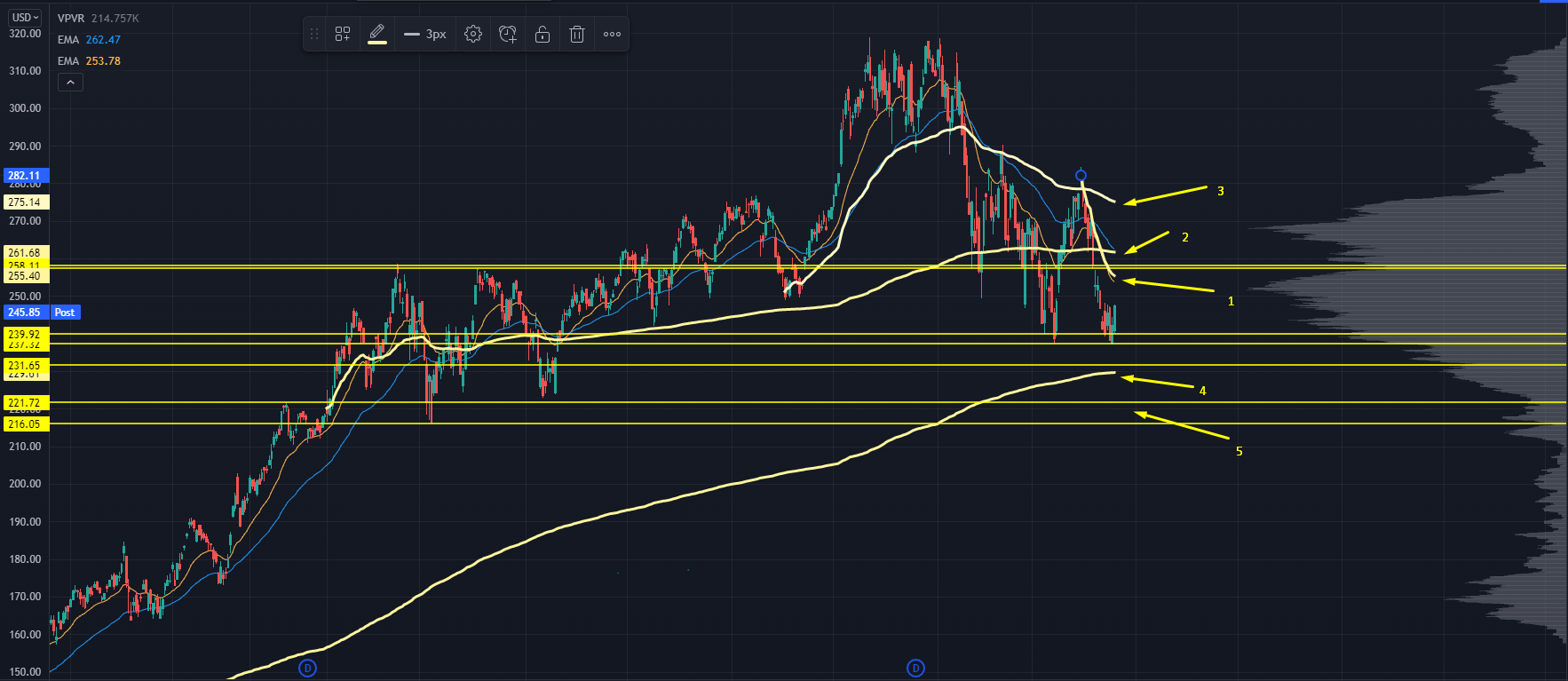Click the 239.92 yellow price label
The height and width of the screenshot is (681, 1568).
[25, 335]
